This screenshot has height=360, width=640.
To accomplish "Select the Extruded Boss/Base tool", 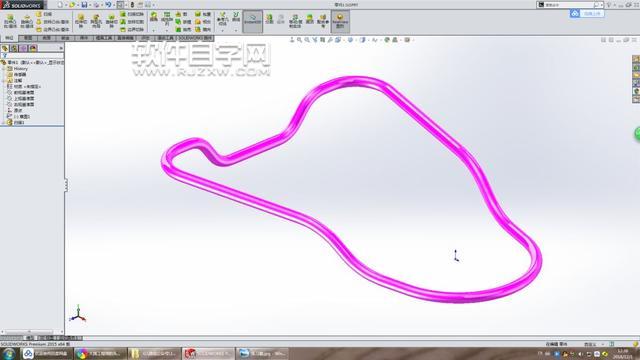I will (x=10, y=21).
